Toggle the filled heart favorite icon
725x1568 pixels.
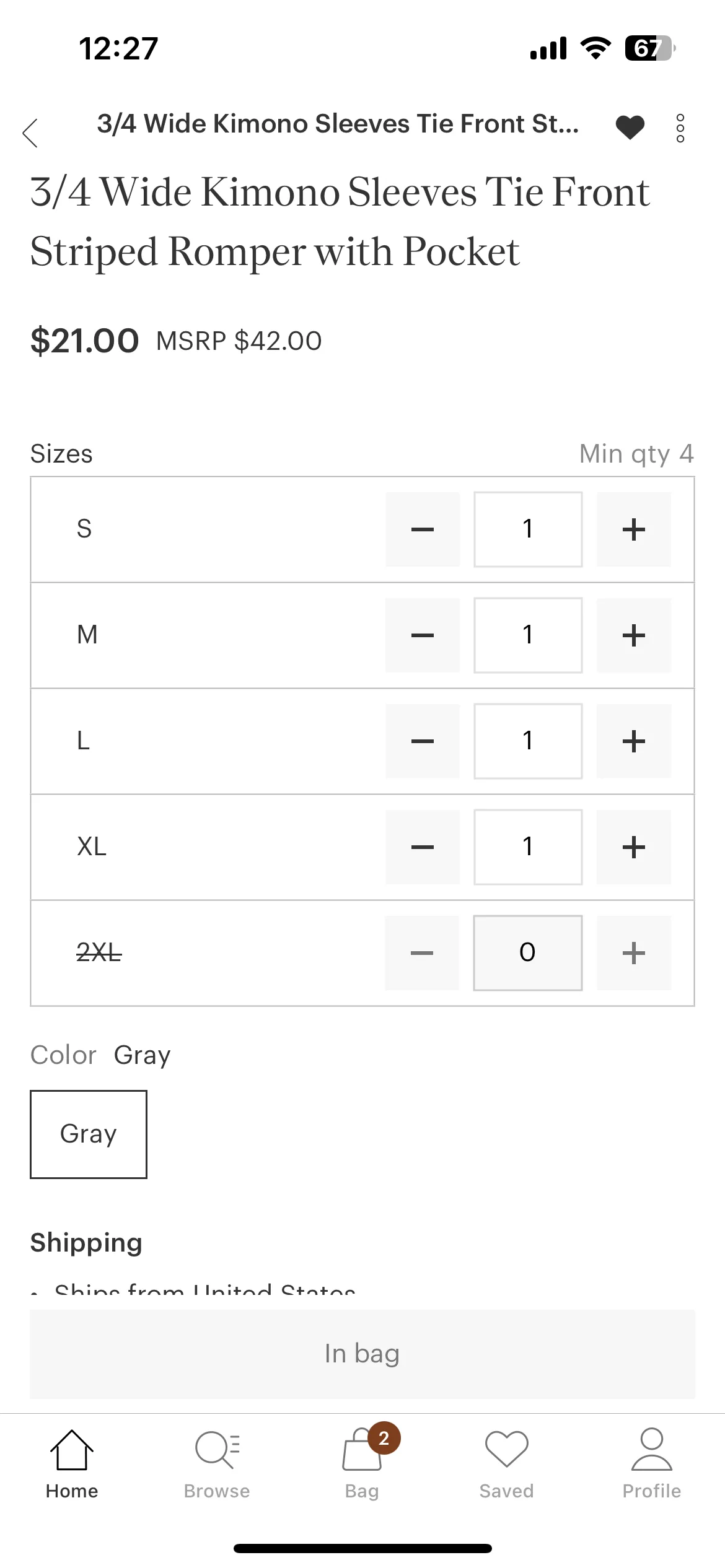[x=630, y=128]
